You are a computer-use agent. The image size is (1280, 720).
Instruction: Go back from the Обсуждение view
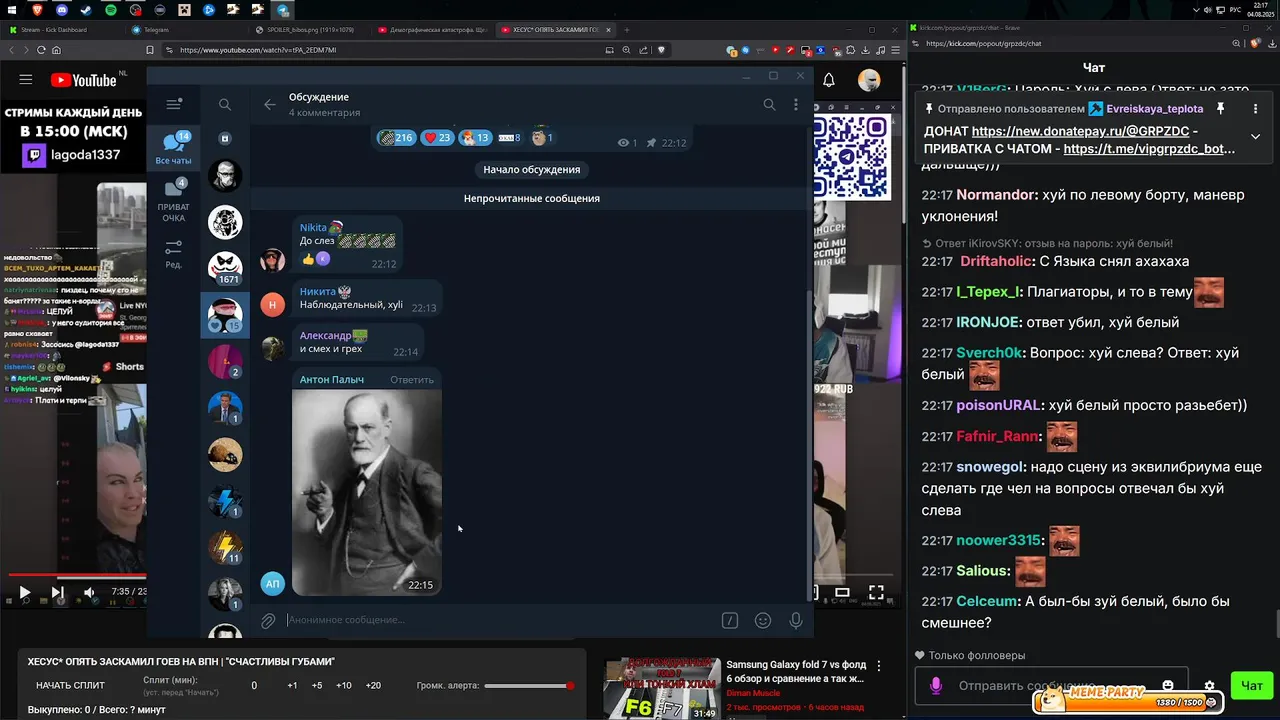pos(269,104)
